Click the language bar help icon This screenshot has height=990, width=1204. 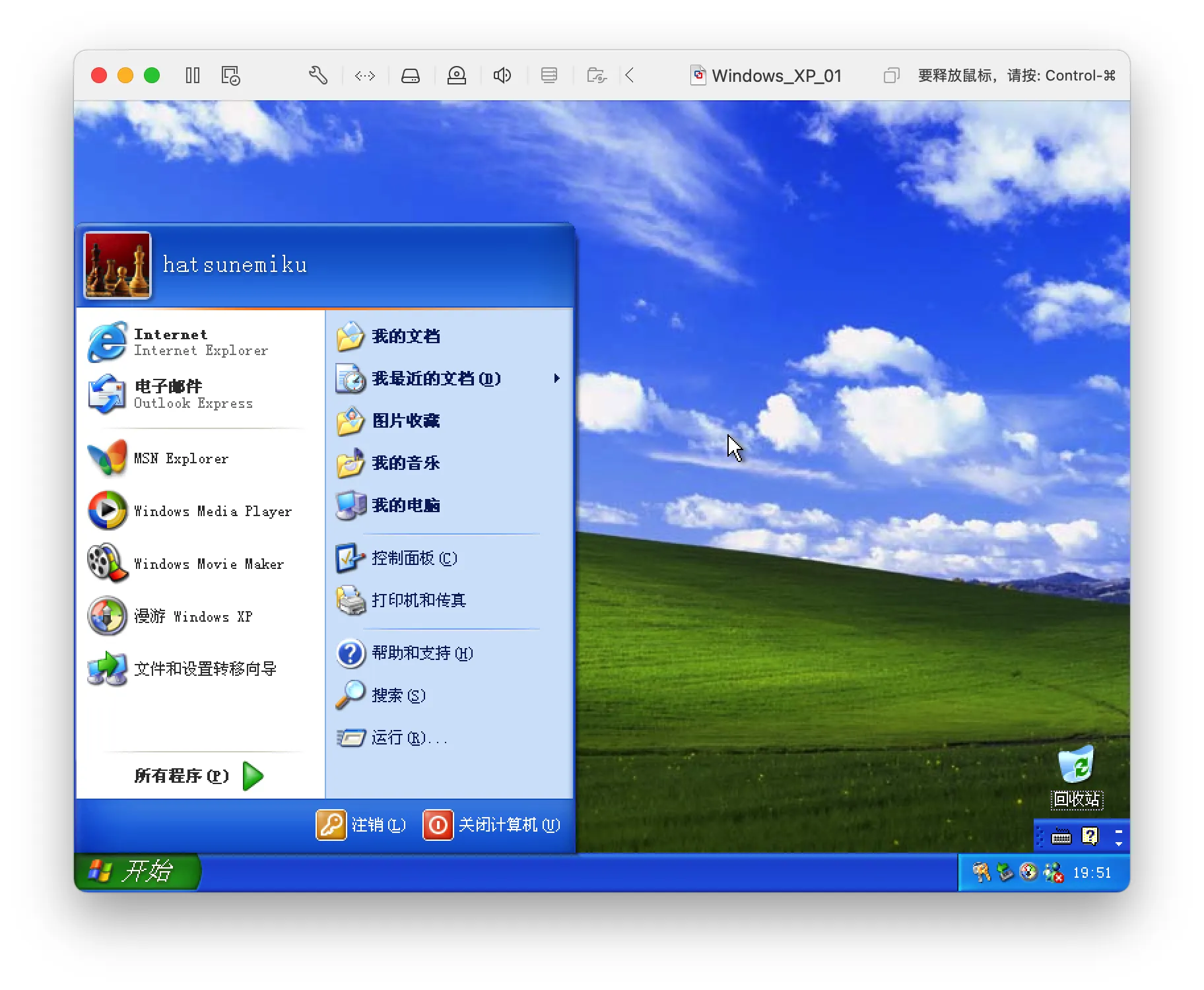coord(1090,836)
